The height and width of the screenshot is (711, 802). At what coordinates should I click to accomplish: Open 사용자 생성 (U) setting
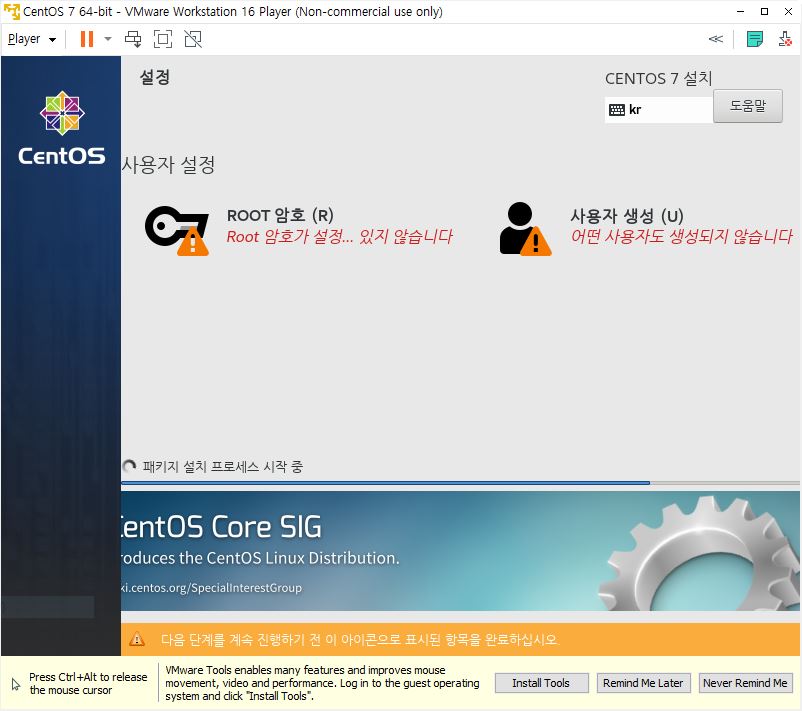(x=627, y=216)
